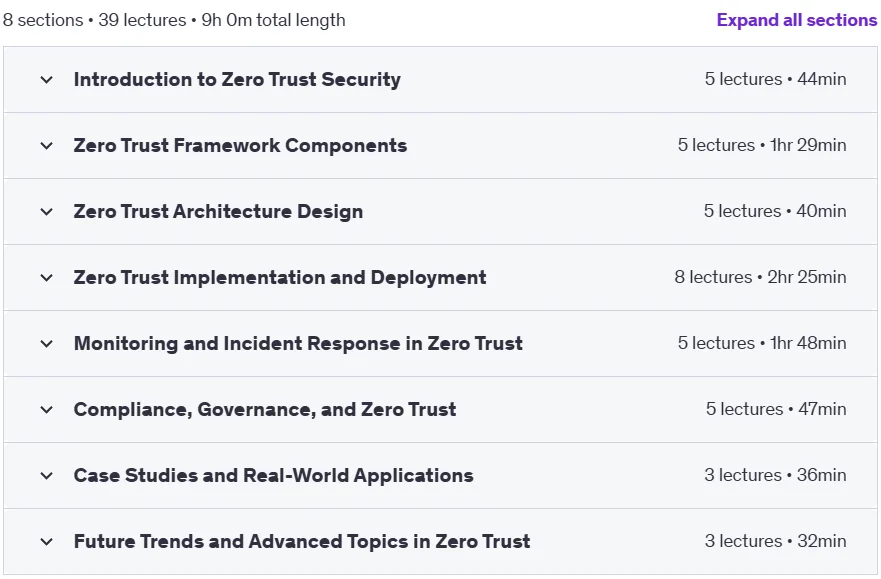The image size is (881, 579).
Task: Expand chevron beside Future Trends and Advanced Topics
Action: tap(47, 541)
